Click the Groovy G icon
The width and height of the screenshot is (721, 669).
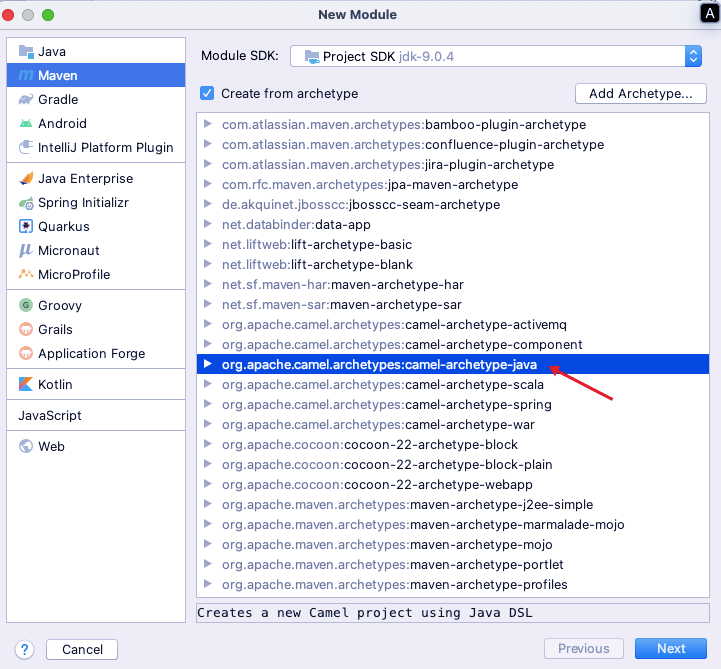pyautogui.click(x=26, y=305)
